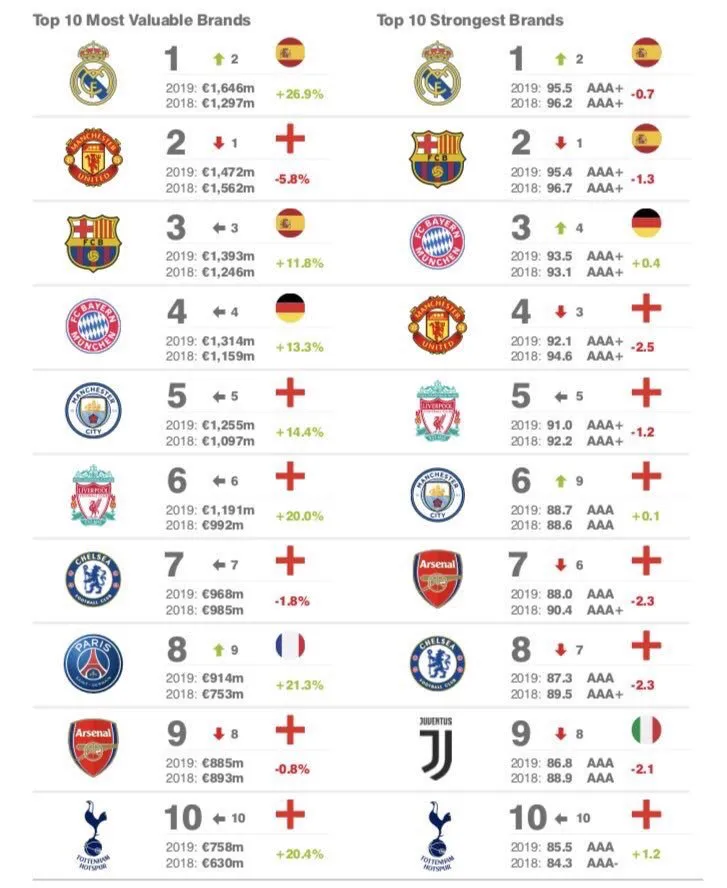This screenshot has height=888, width=727.
Task: Select Manchester City logo in Most Valuable list
Action: click(93, 411)
